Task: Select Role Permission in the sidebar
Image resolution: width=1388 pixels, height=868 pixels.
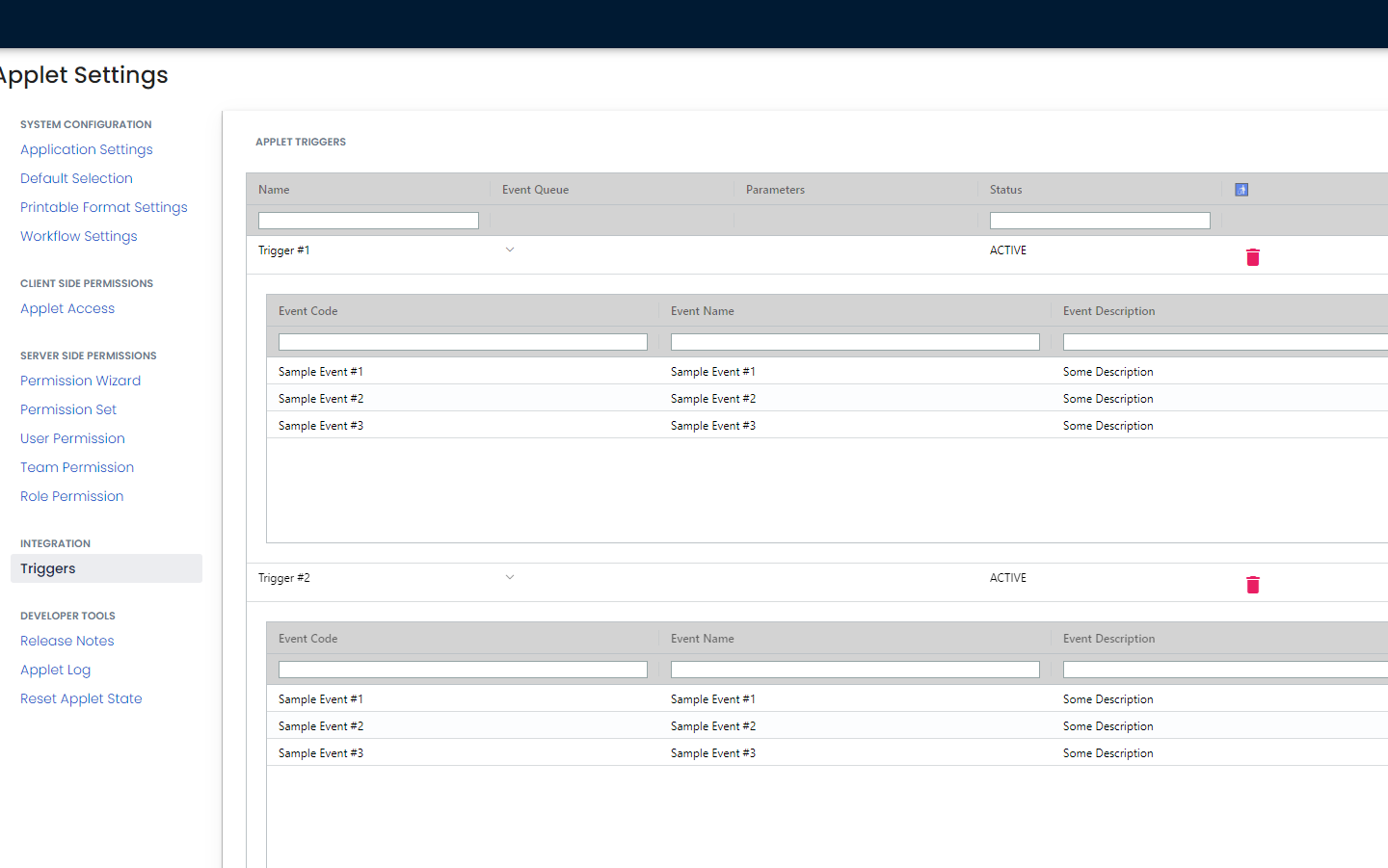Action: tap(72, 496)
